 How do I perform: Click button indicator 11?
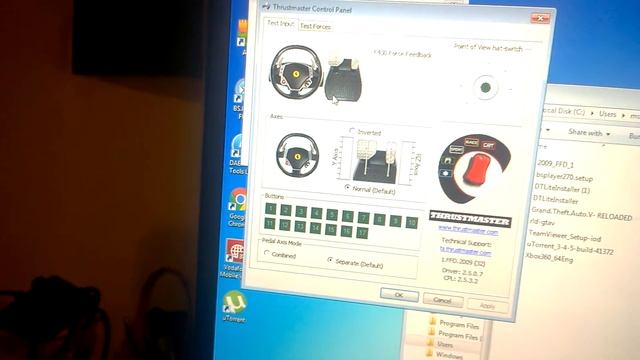(269, 223)
